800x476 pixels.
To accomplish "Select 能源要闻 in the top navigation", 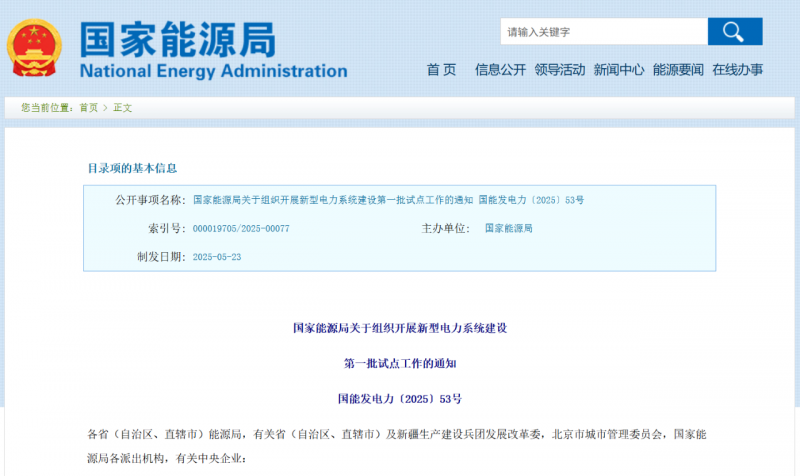I will click(x=678, y=70).
